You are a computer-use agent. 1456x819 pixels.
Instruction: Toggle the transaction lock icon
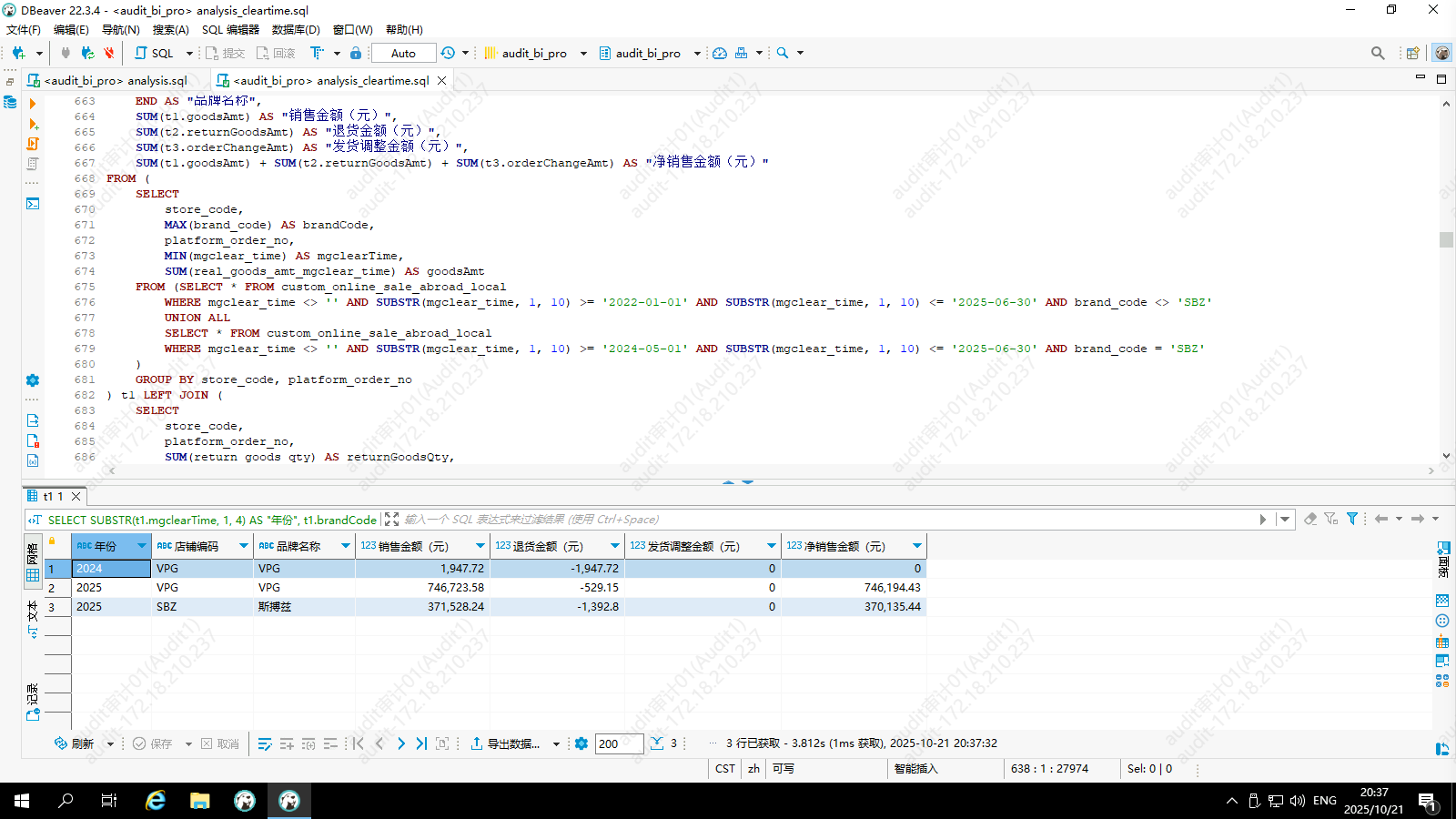[356, 53]
